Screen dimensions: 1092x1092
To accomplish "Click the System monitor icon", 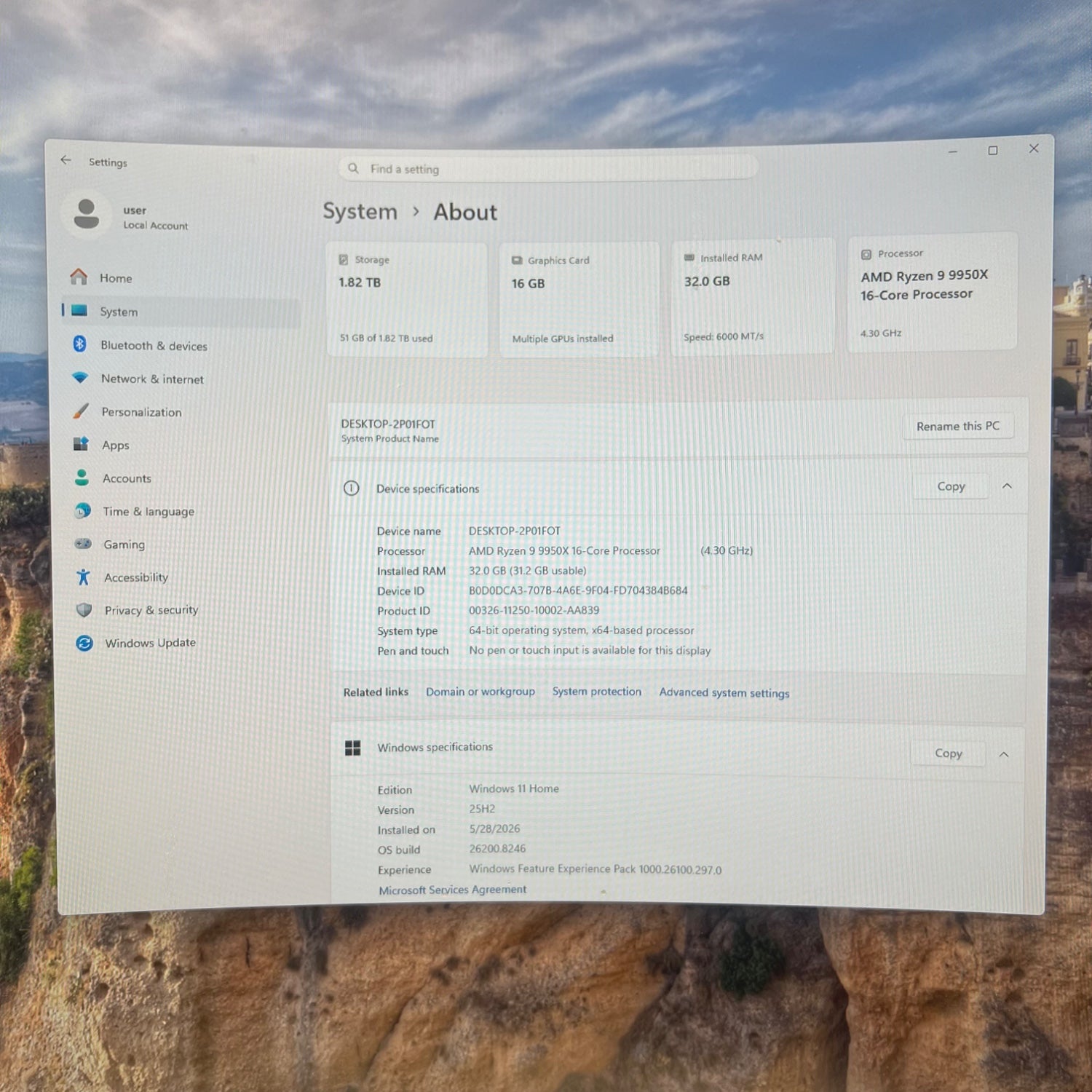I will (79, 311).
